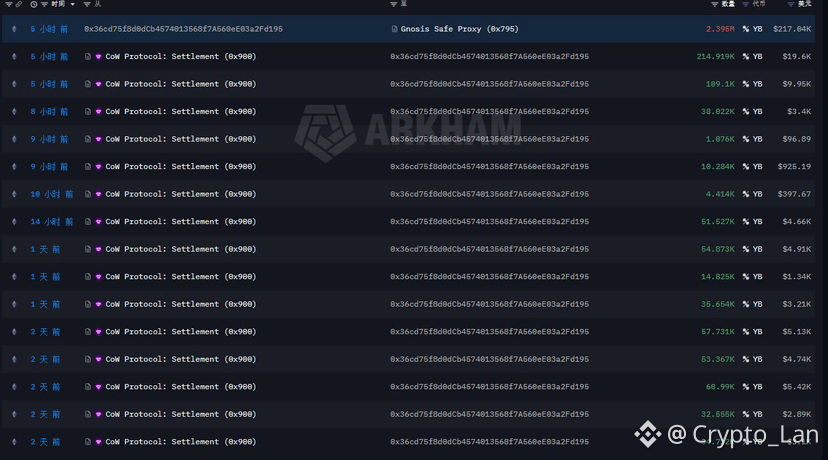Click the clock icon beside the 时间 column
Image resolution: width=828 pixels, height=460 pixels.
click(34, 4)
